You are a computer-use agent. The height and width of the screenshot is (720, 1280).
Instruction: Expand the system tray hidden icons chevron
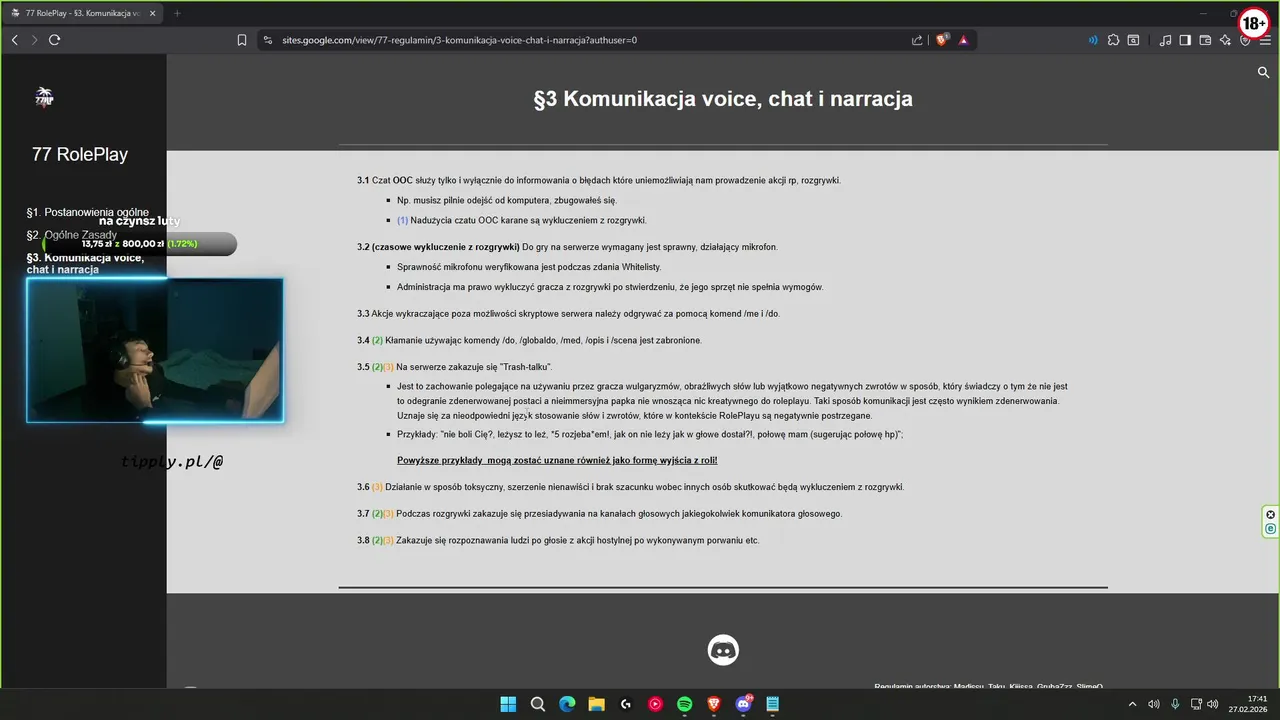click(x=1134, y=704)
